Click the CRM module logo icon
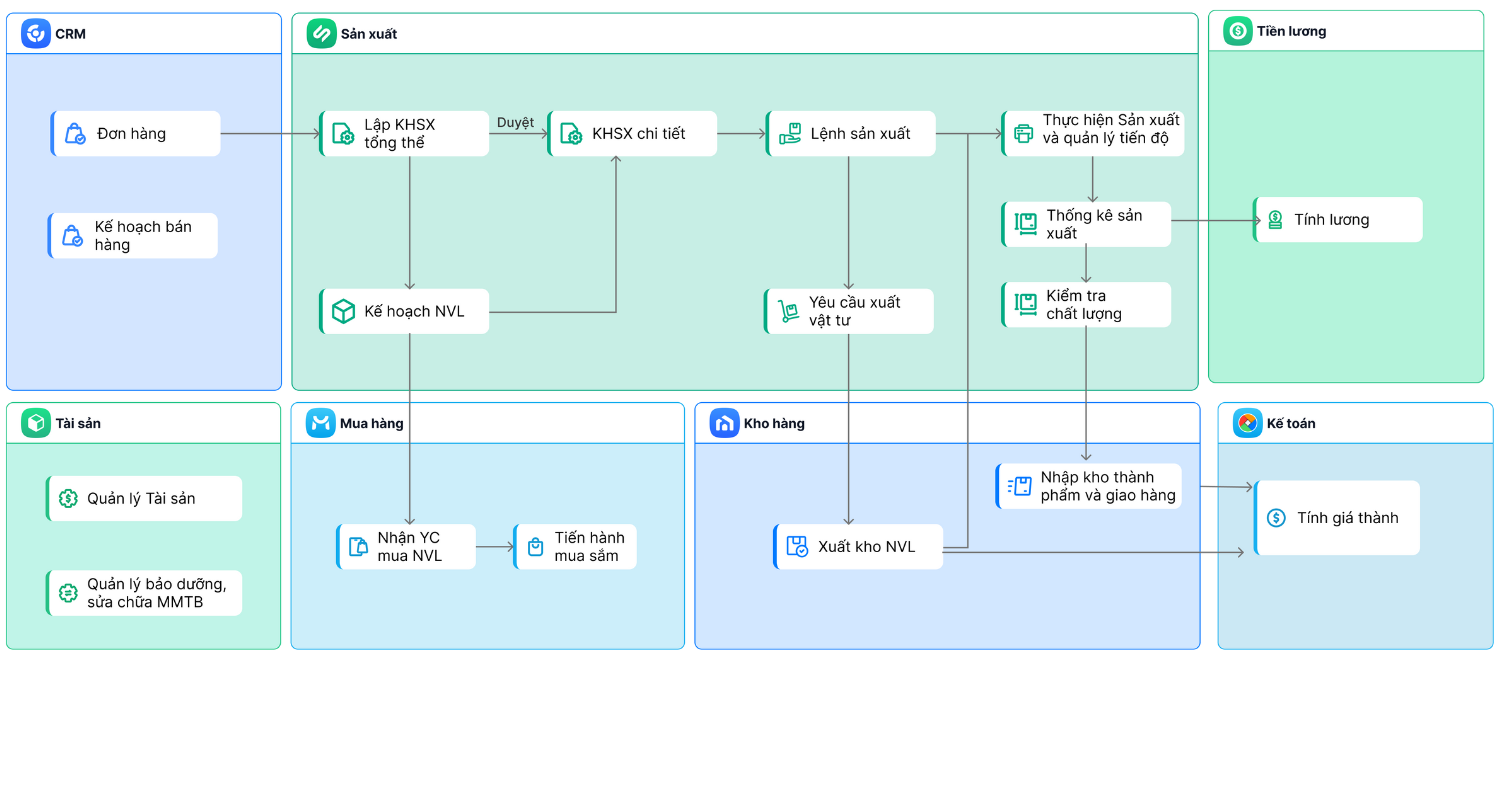The image size is (1500, 800). (x=36, y=34)
